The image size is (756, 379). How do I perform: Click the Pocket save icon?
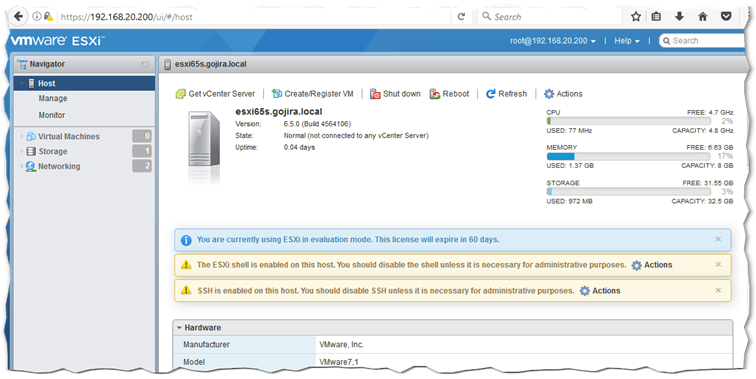coord(726,16)
